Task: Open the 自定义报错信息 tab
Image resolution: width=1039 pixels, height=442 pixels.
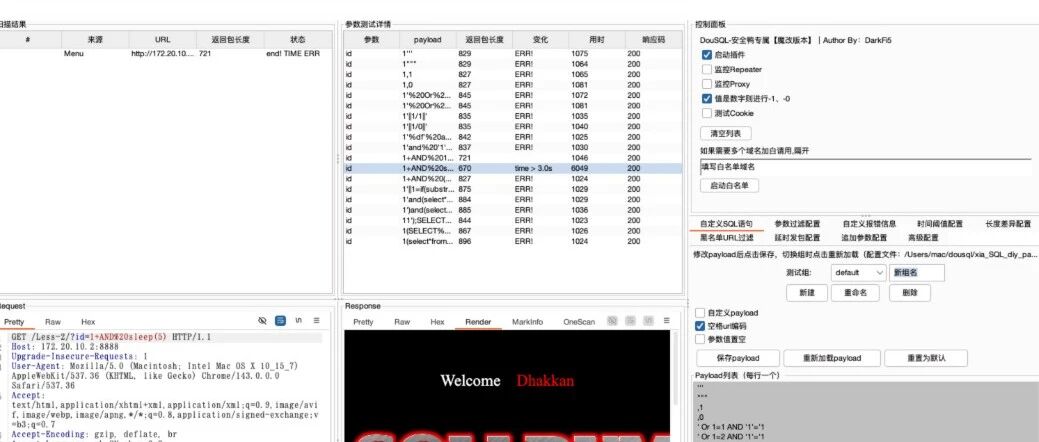Action: (869, 224)
